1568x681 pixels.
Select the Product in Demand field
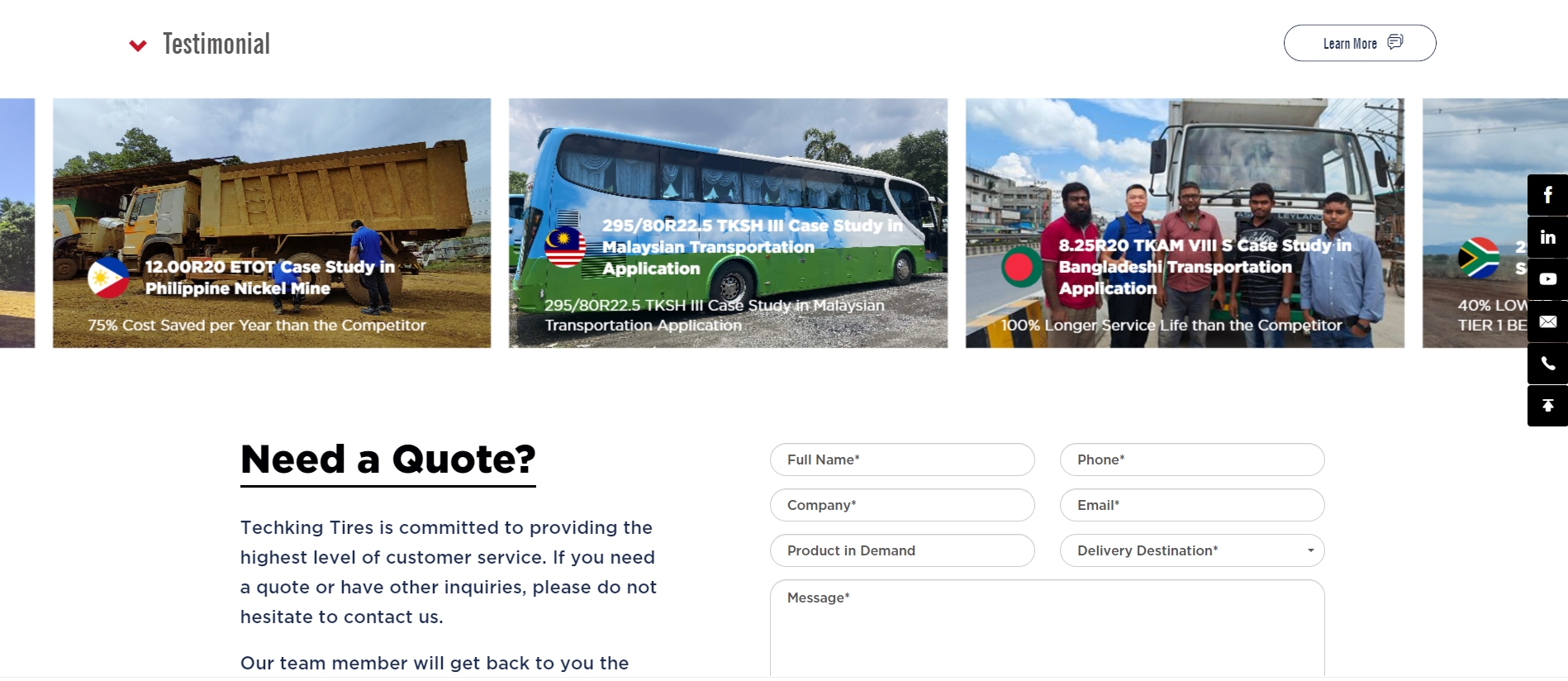coord(902,550)
